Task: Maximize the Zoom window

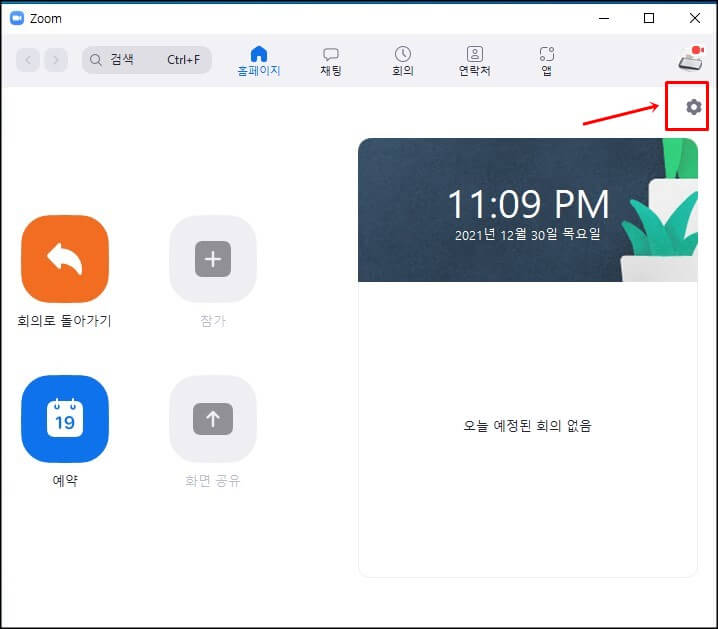Action: click(649, 18)
